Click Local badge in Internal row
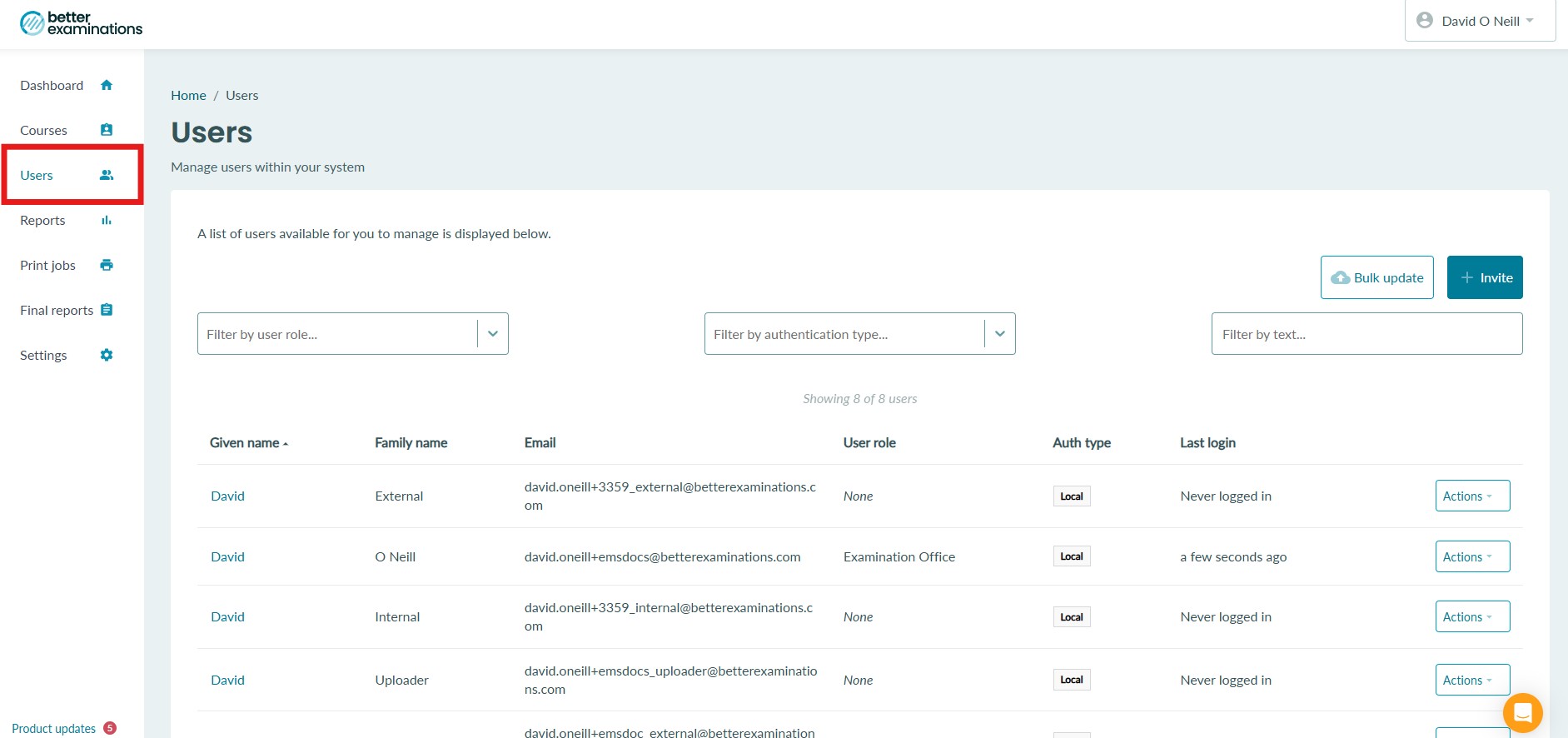Viewport: 1568px width, 738px height. [x=1072, y=616]
